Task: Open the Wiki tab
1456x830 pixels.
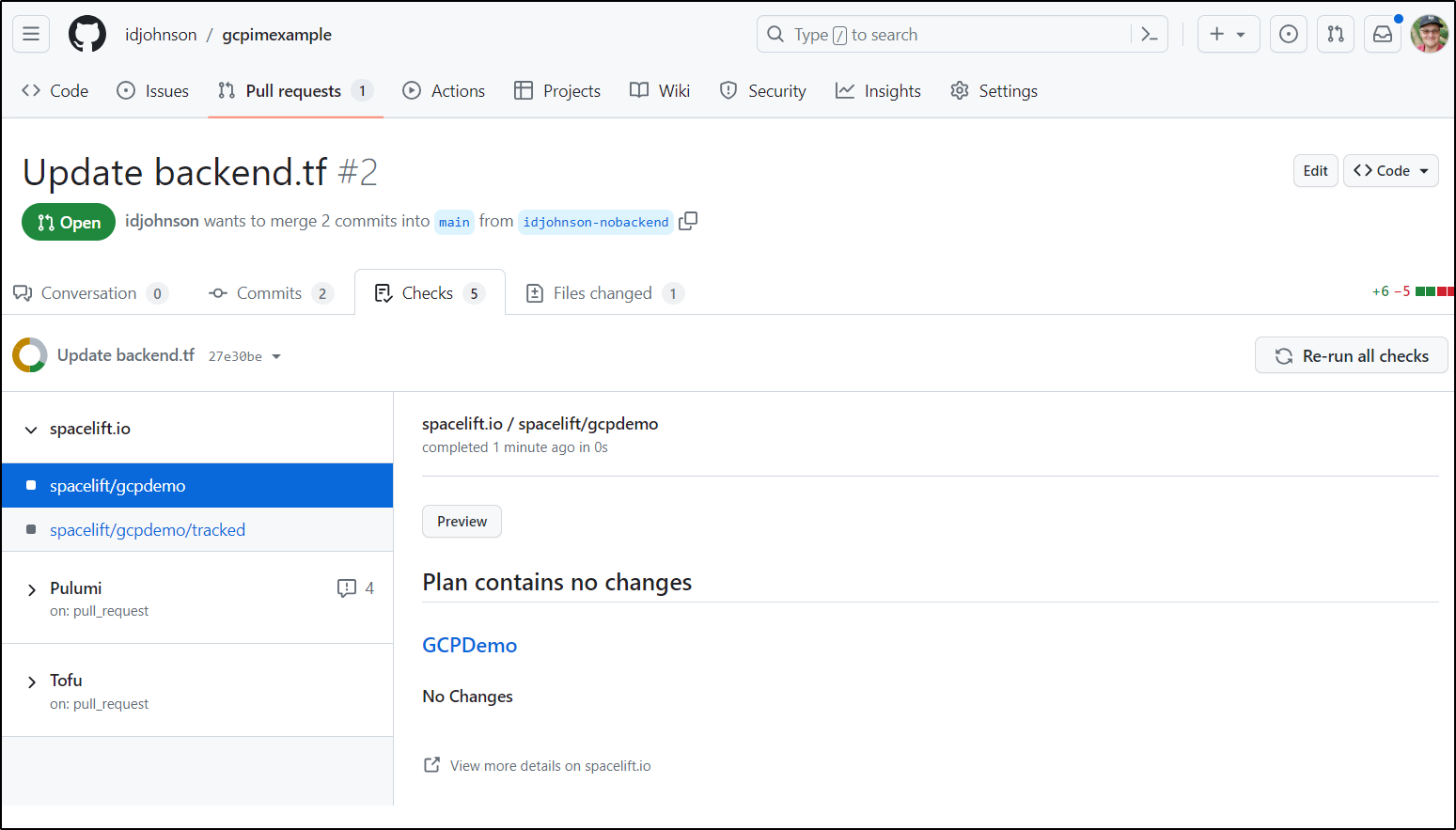Action: (660, 91)
